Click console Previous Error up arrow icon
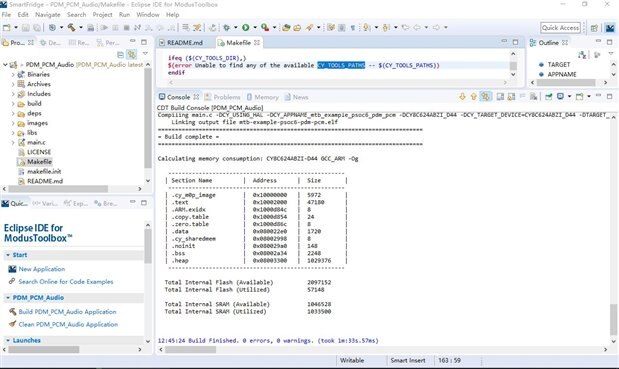Viewport: 619px width, 369px height. pos(473,97)
